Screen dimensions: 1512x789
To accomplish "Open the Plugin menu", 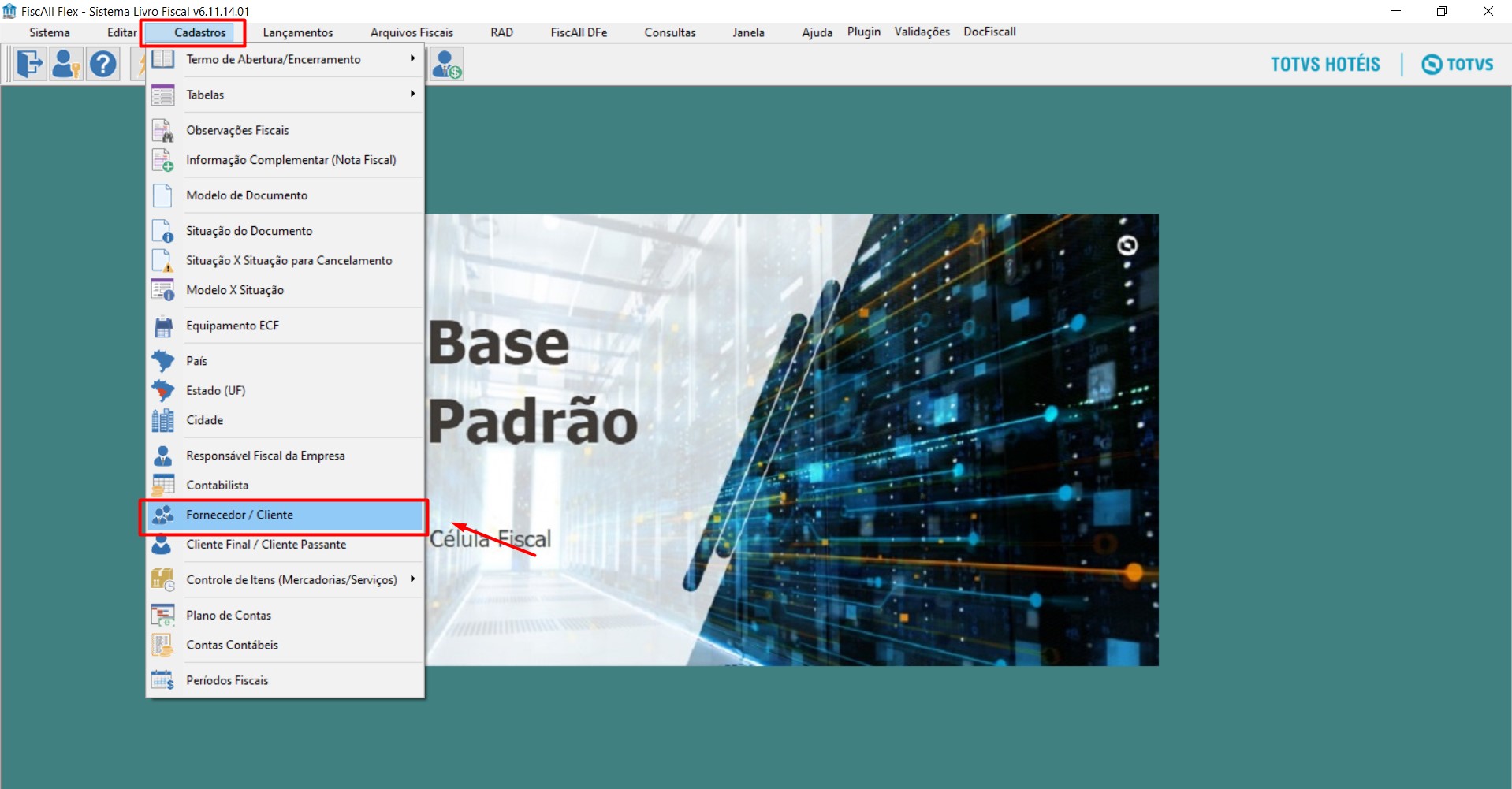I will coord(864,32).
